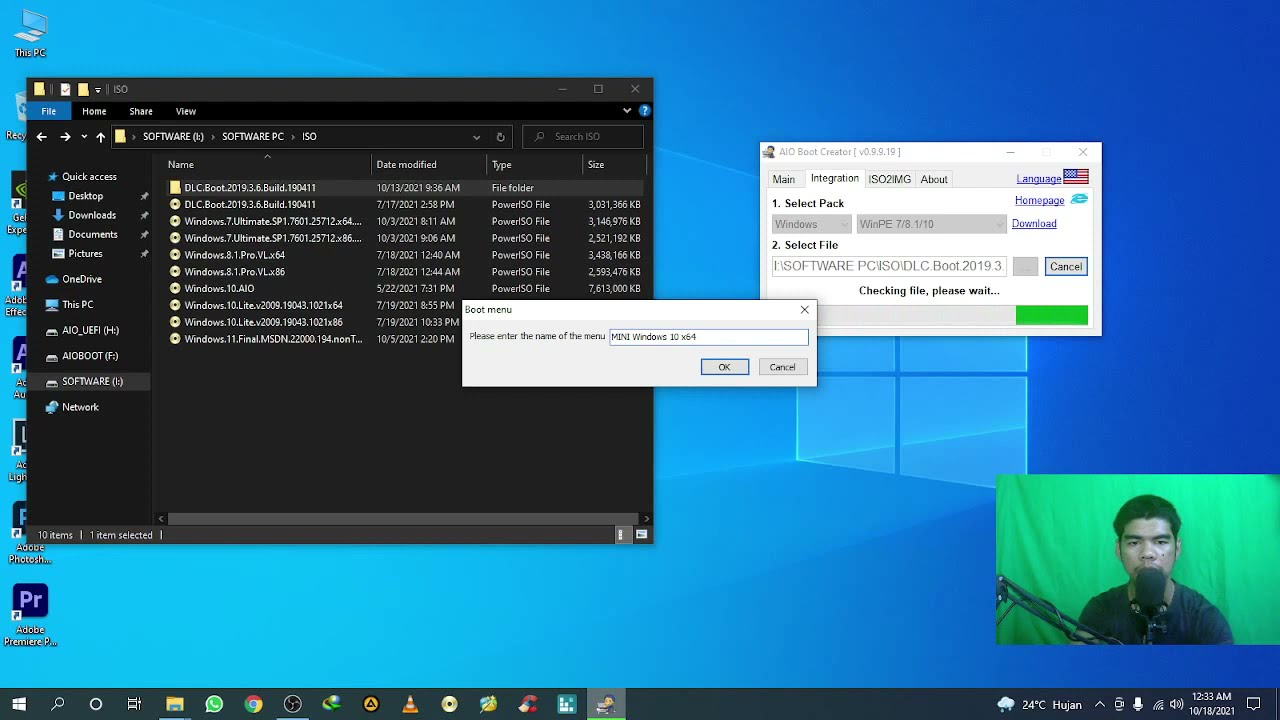Open Cortana circle in the taskbar

pos(96,704)
